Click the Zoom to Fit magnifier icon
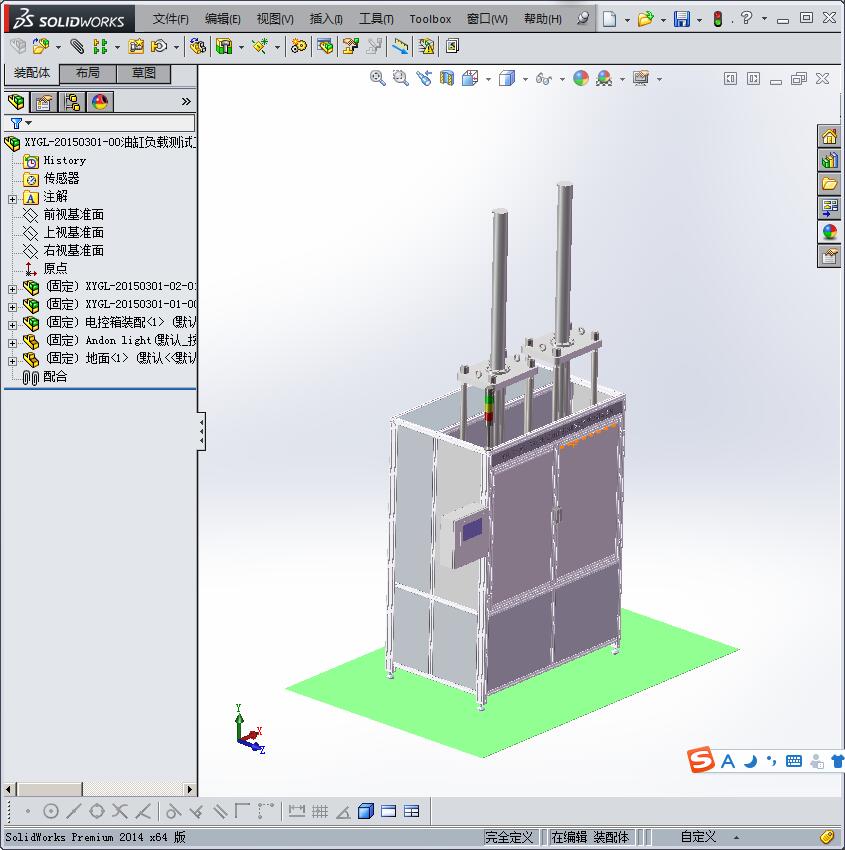Viewport: 845px width, 850px height. 378,78
